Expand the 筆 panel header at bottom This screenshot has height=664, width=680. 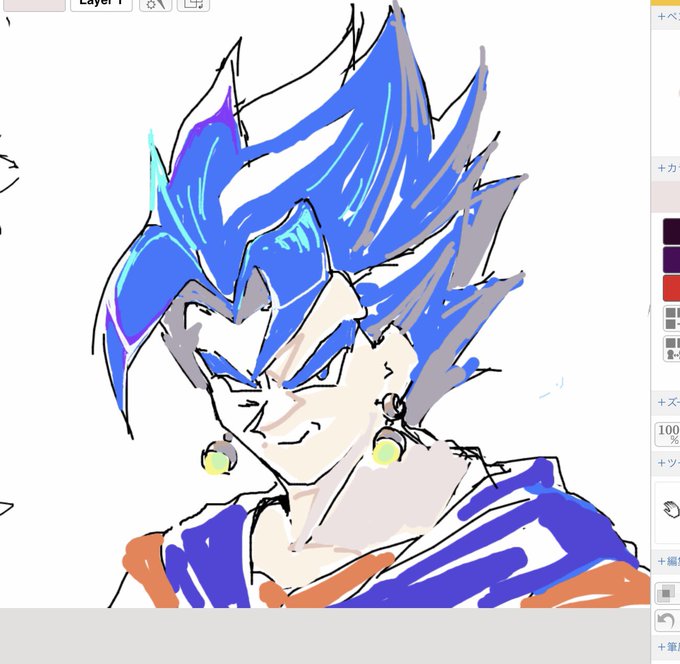668,647
